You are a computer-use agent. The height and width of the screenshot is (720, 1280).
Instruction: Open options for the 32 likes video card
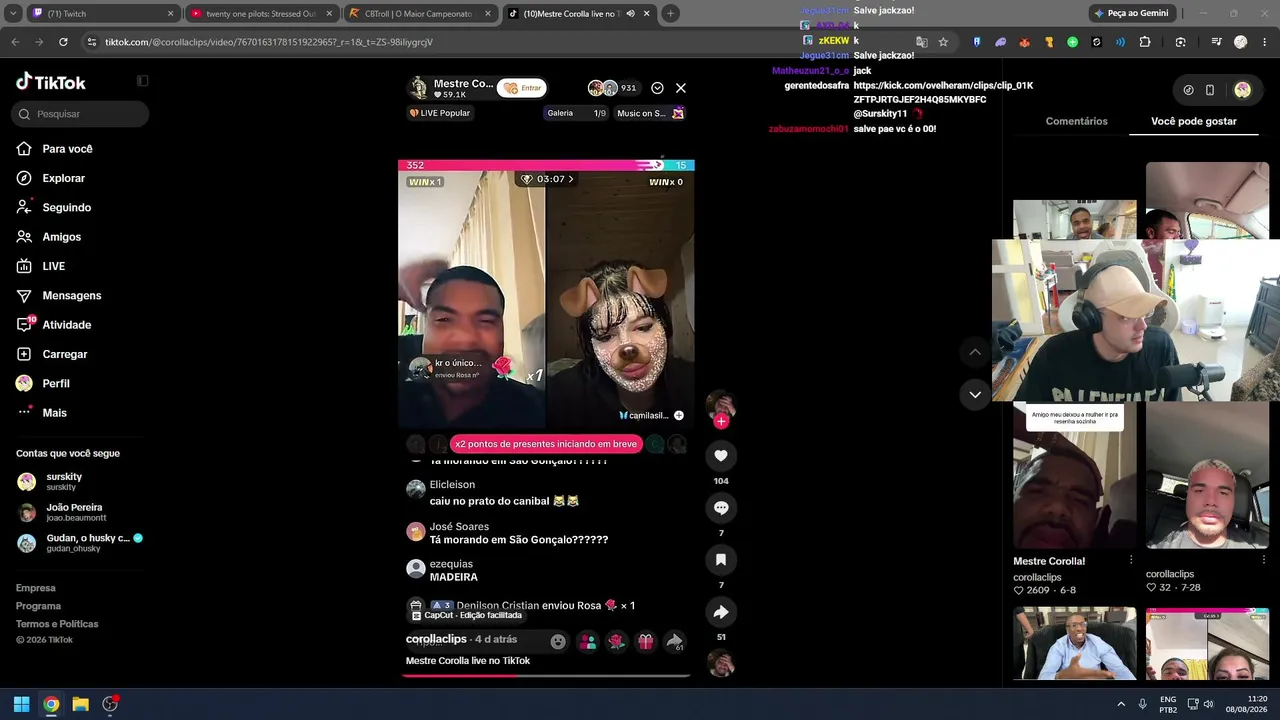(1264, 561)
